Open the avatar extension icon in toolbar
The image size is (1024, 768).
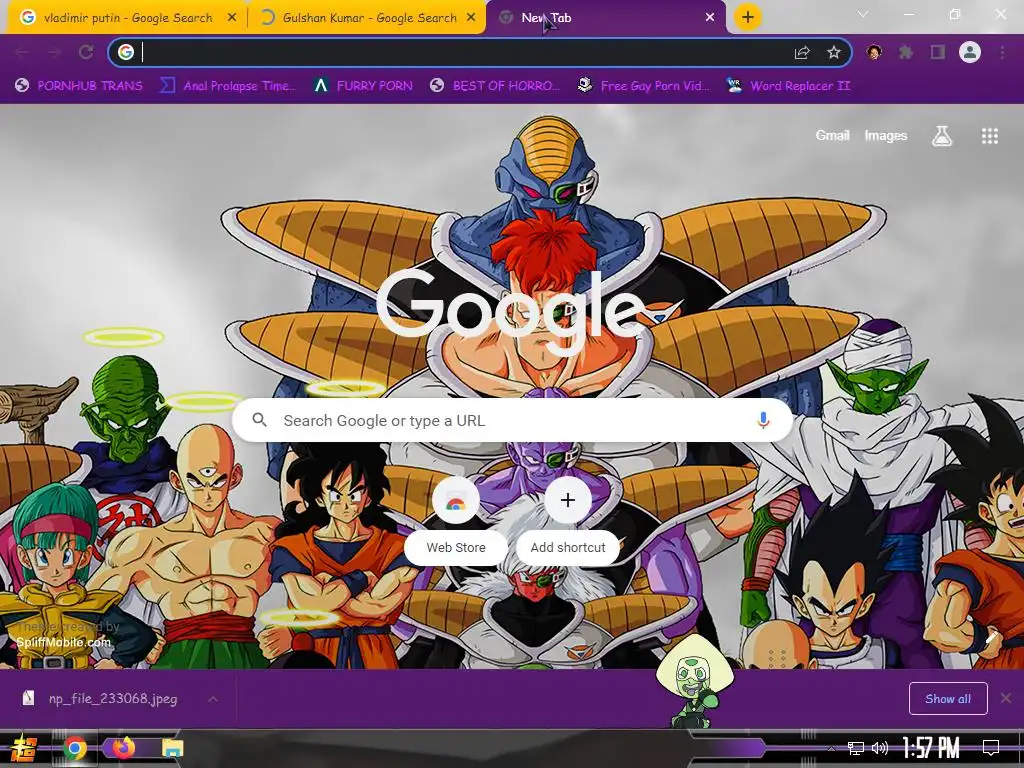[x=874, y=52]
